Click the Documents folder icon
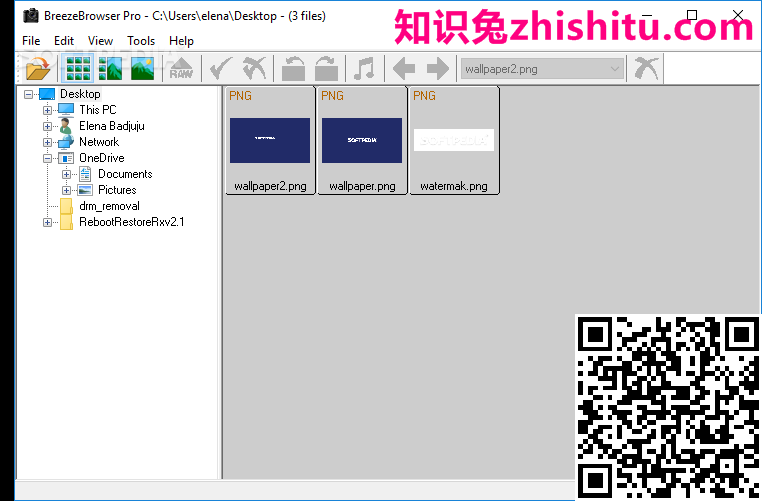This screenshot has height=501, width=762. 85,174
